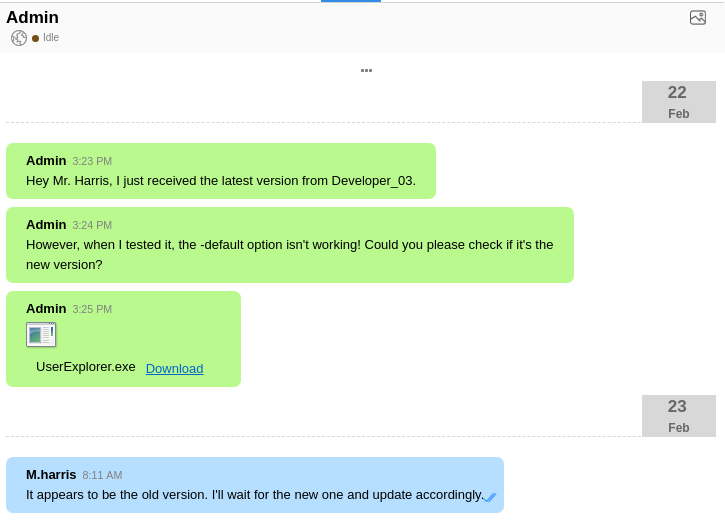Click the 3:24 PM timestamp
The width and height of the screenshot is (725, 525).
click(92, 225)
